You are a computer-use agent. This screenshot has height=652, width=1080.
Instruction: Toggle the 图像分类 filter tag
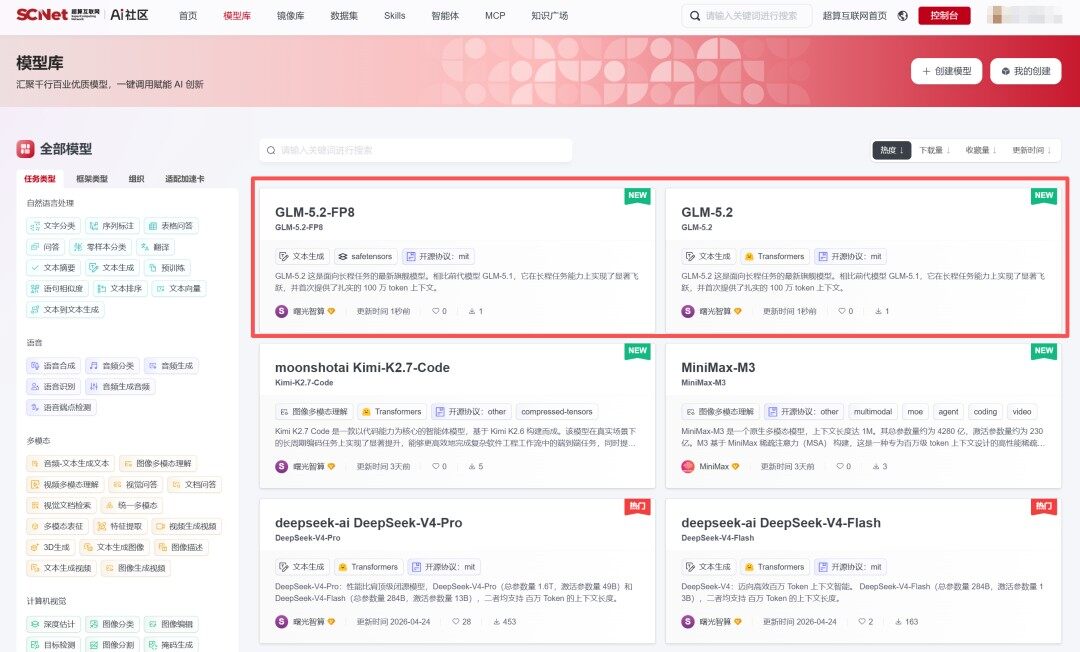[112, 624]
